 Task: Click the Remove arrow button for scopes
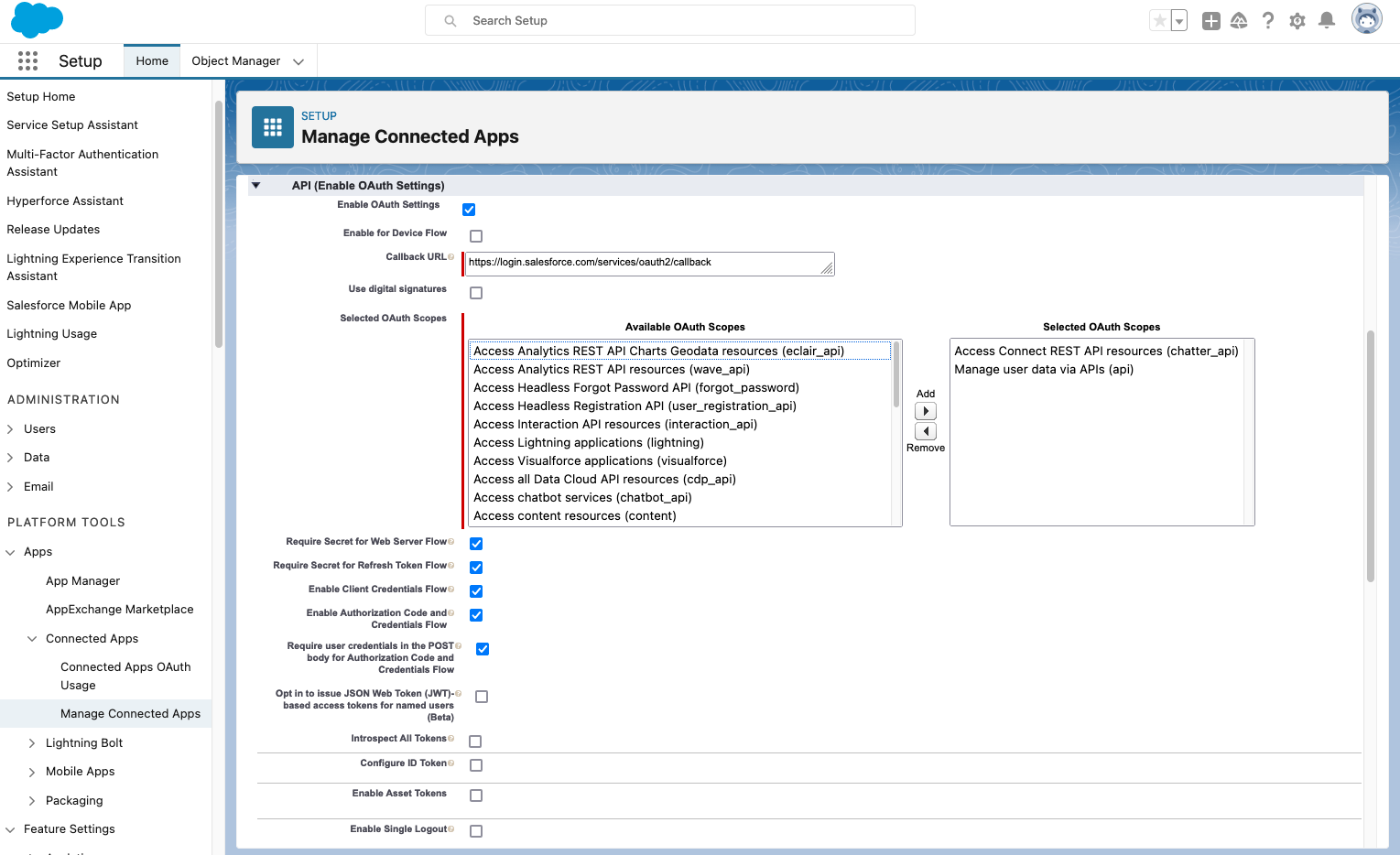pyautogui.click(x=926, y=431)
